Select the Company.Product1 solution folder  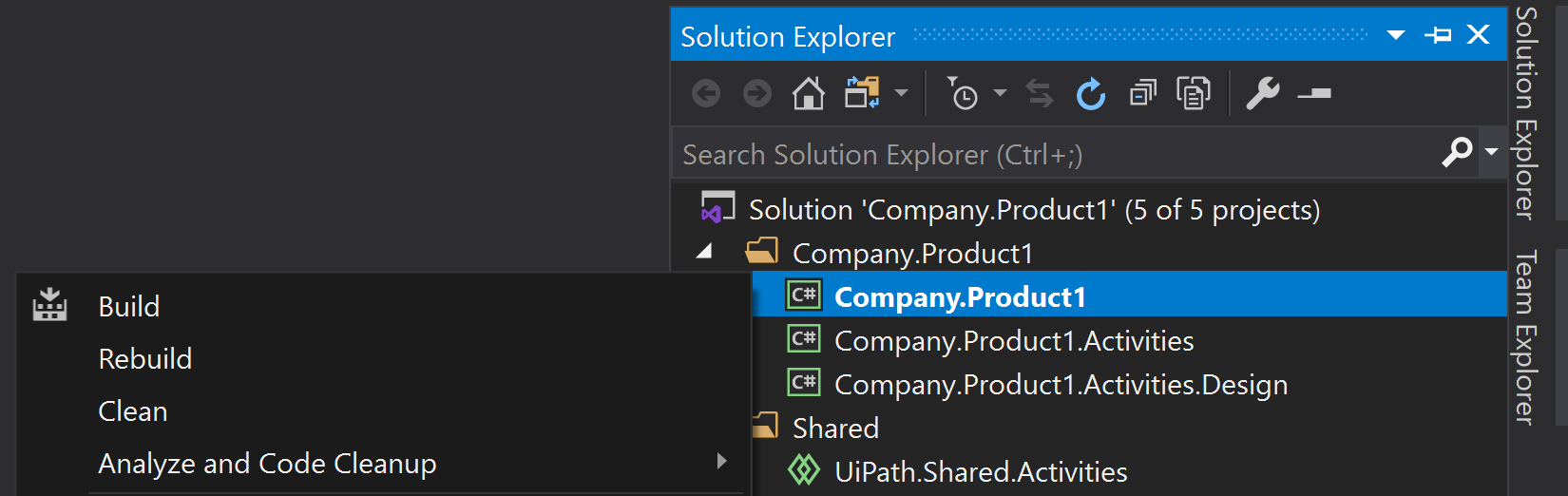(x=912, y=253)
